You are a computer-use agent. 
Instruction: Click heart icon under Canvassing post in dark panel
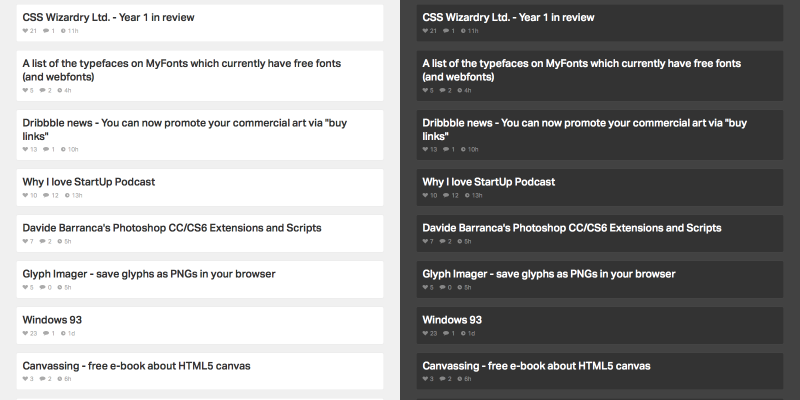pyautogui.click(x=425, y=379)
